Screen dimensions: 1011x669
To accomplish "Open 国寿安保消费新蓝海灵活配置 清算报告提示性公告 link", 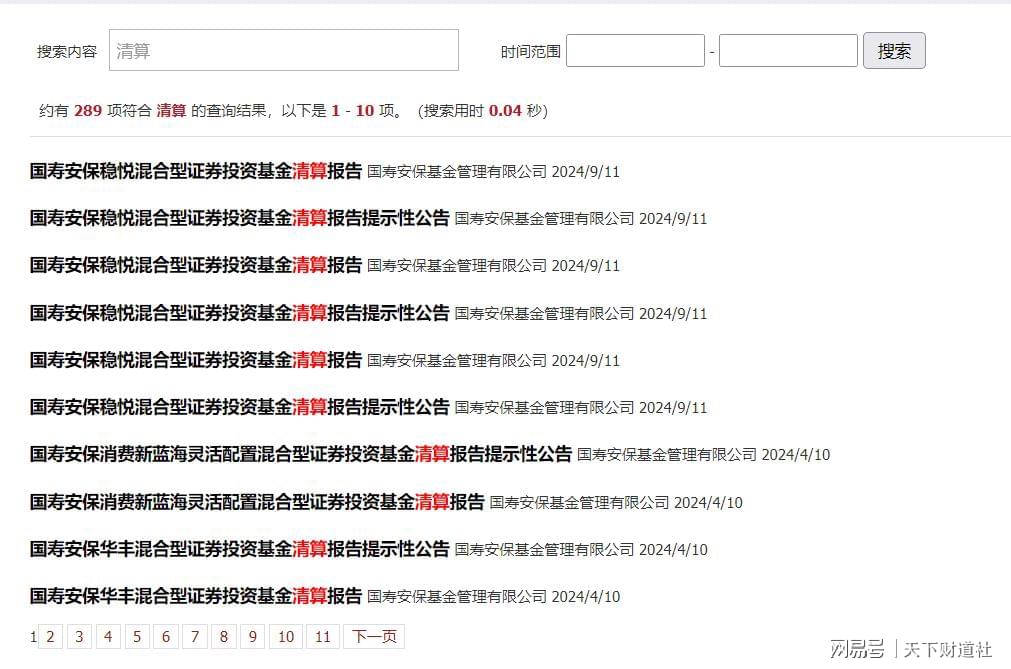I will click(300, 454).
